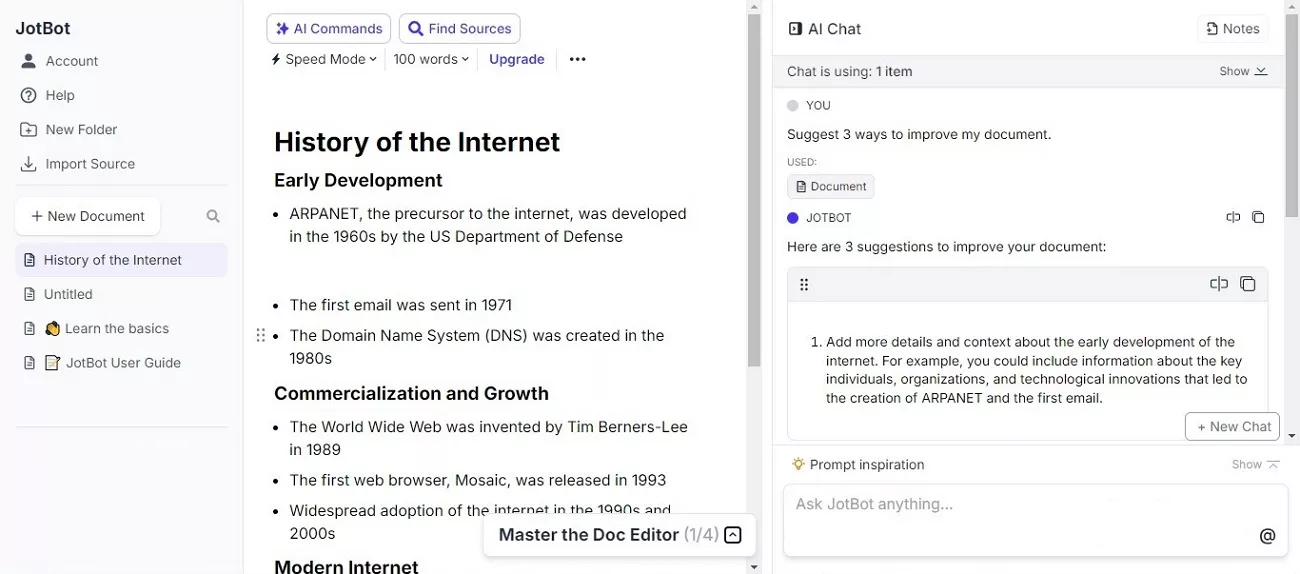Click the Help question mark icon
The height and width of the screenshot is (574, 1300).
pyautogui.click(x=28, y=95)
